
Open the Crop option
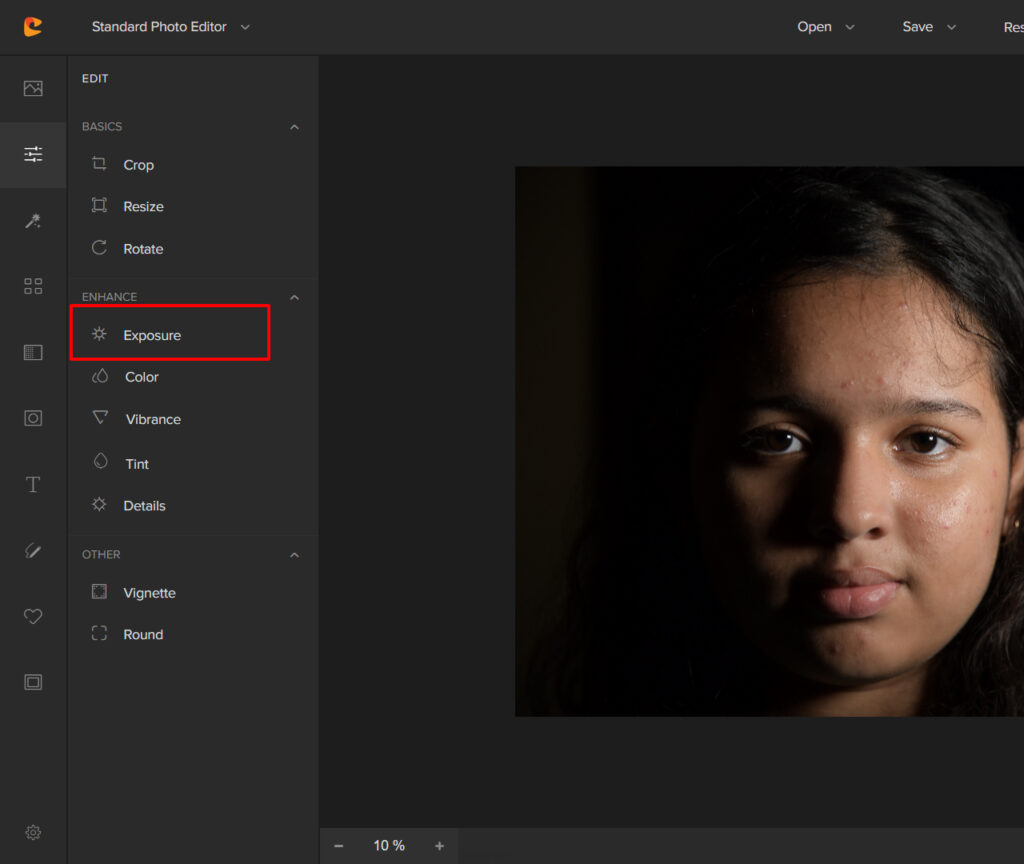[138, 165]
